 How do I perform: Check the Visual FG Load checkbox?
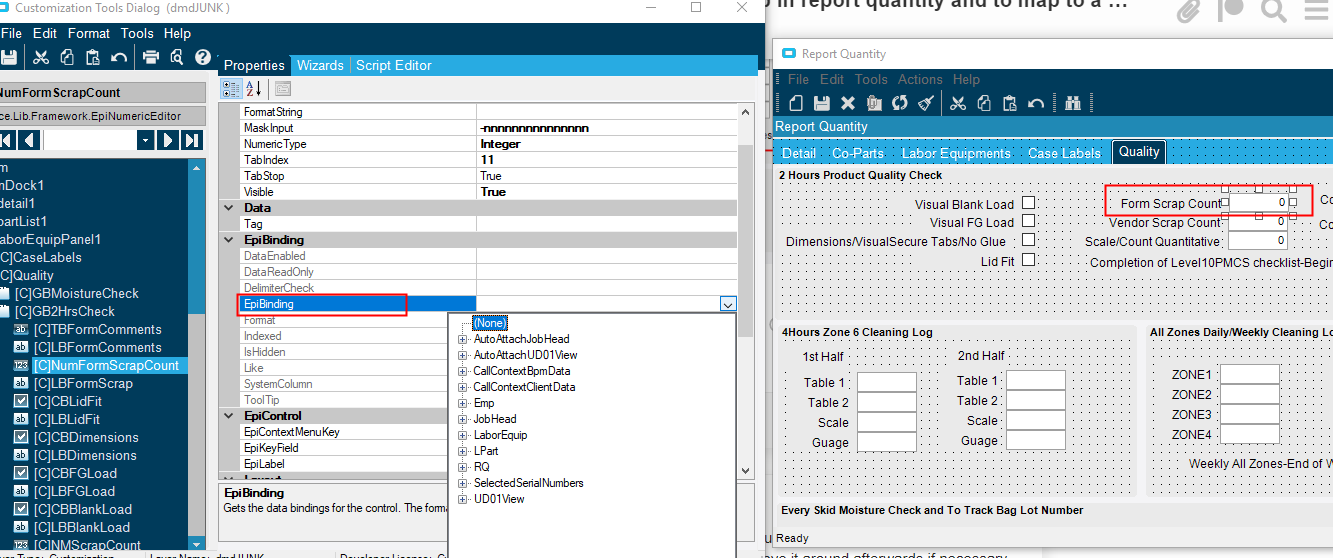(1027, 222)
